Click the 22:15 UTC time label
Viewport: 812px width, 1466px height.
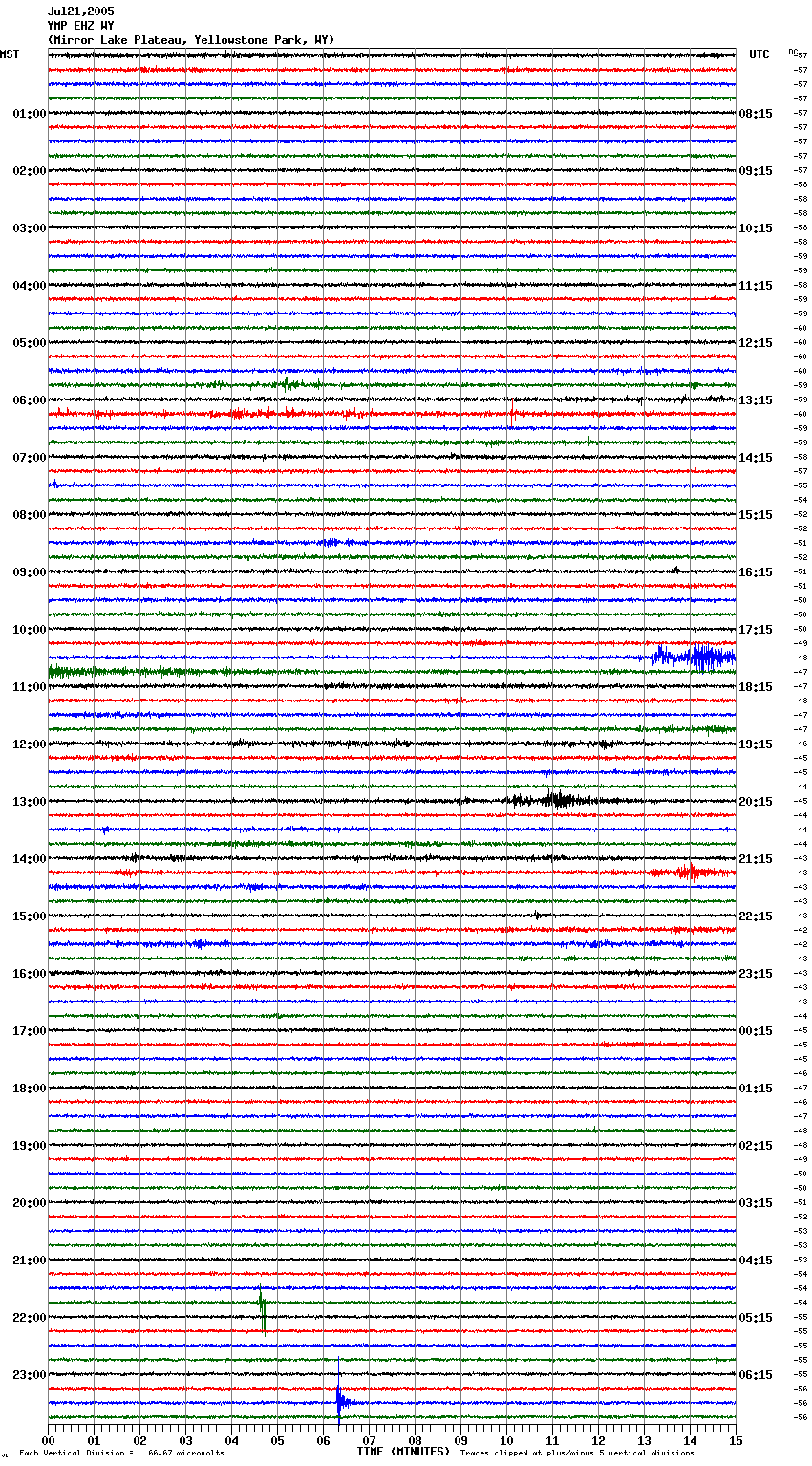pos(756,916)
